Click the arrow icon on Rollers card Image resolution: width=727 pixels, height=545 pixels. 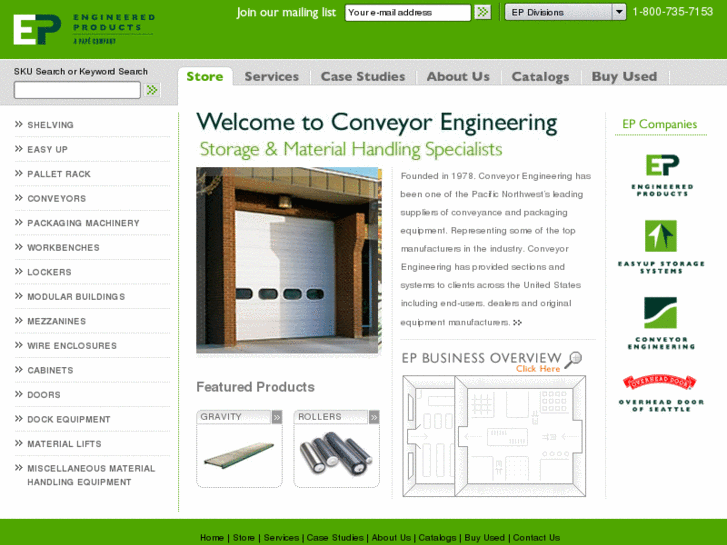(x=374, y=417)
